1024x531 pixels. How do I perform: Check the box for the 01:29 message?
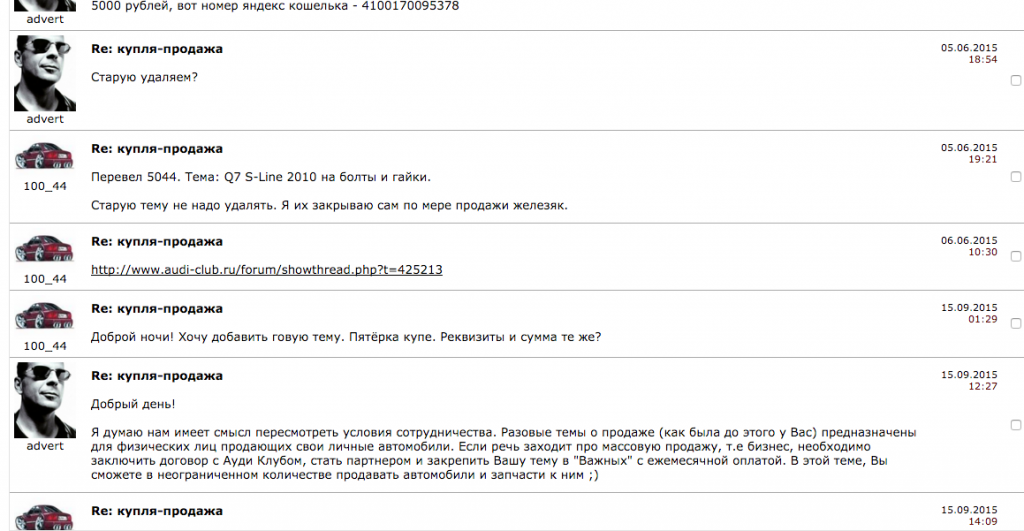click(1016, 324)
